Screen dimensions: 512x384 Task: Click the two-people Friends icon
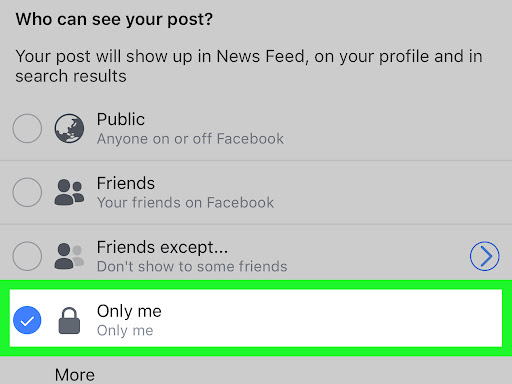tap(69, 192)
